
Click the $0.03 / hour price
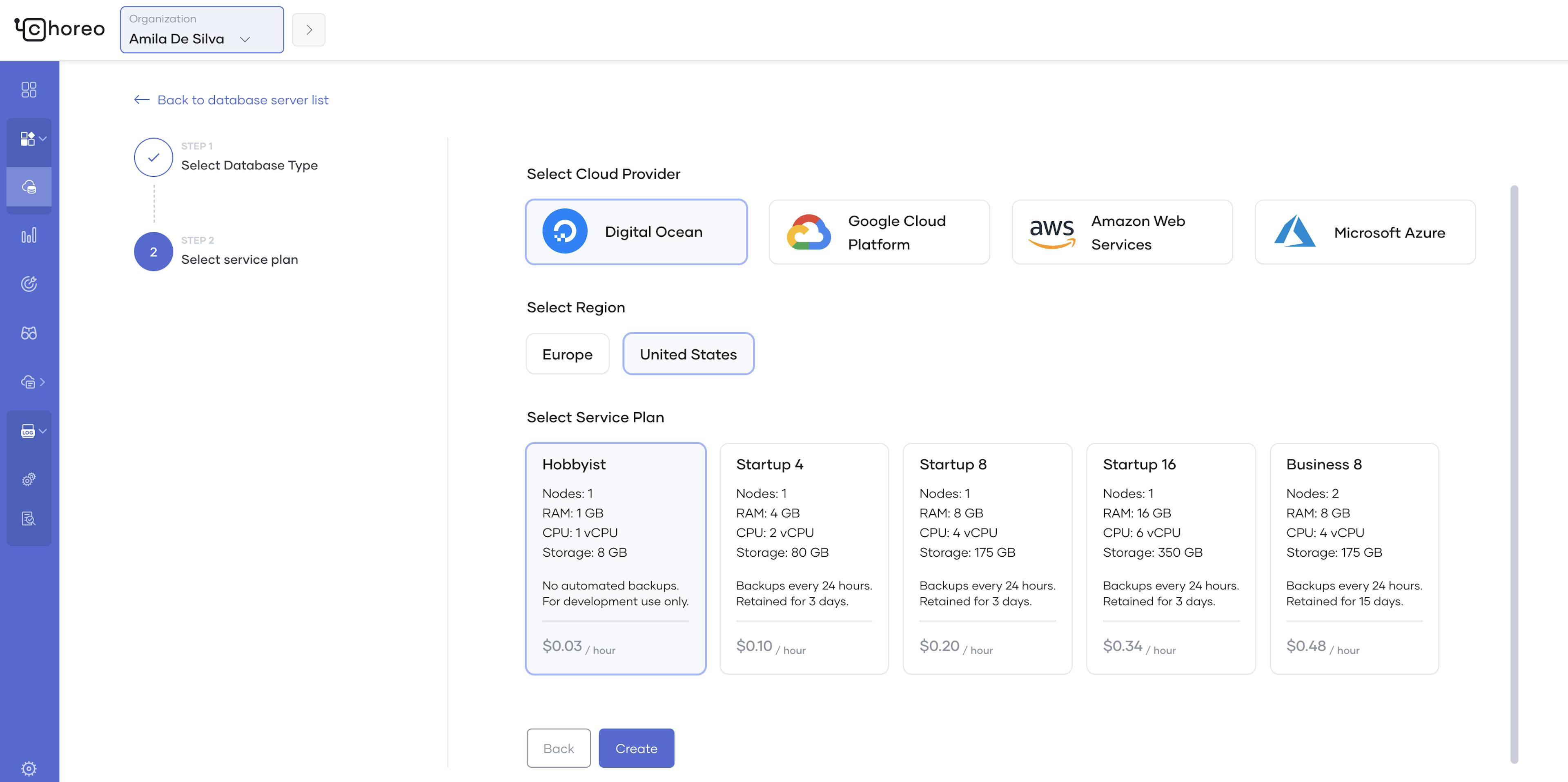(578, 646)
